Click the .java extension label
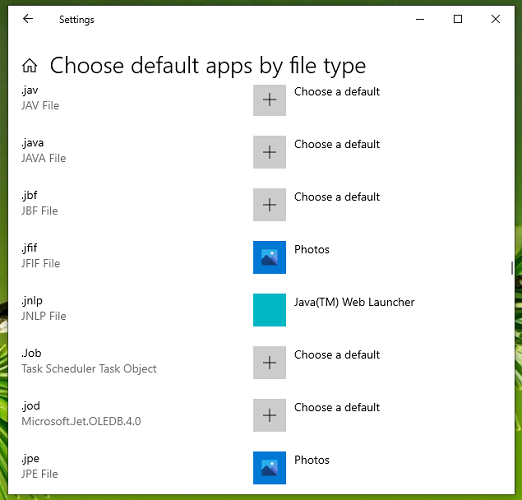The width and height of the screenshot is (522, 500). pyautogui.click(x=33, y=143)
